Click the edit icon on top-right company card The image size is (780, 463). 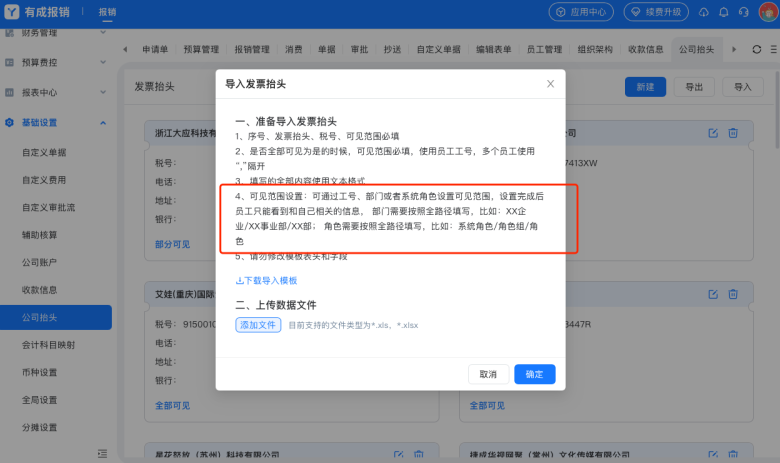[x=713, y=133]
